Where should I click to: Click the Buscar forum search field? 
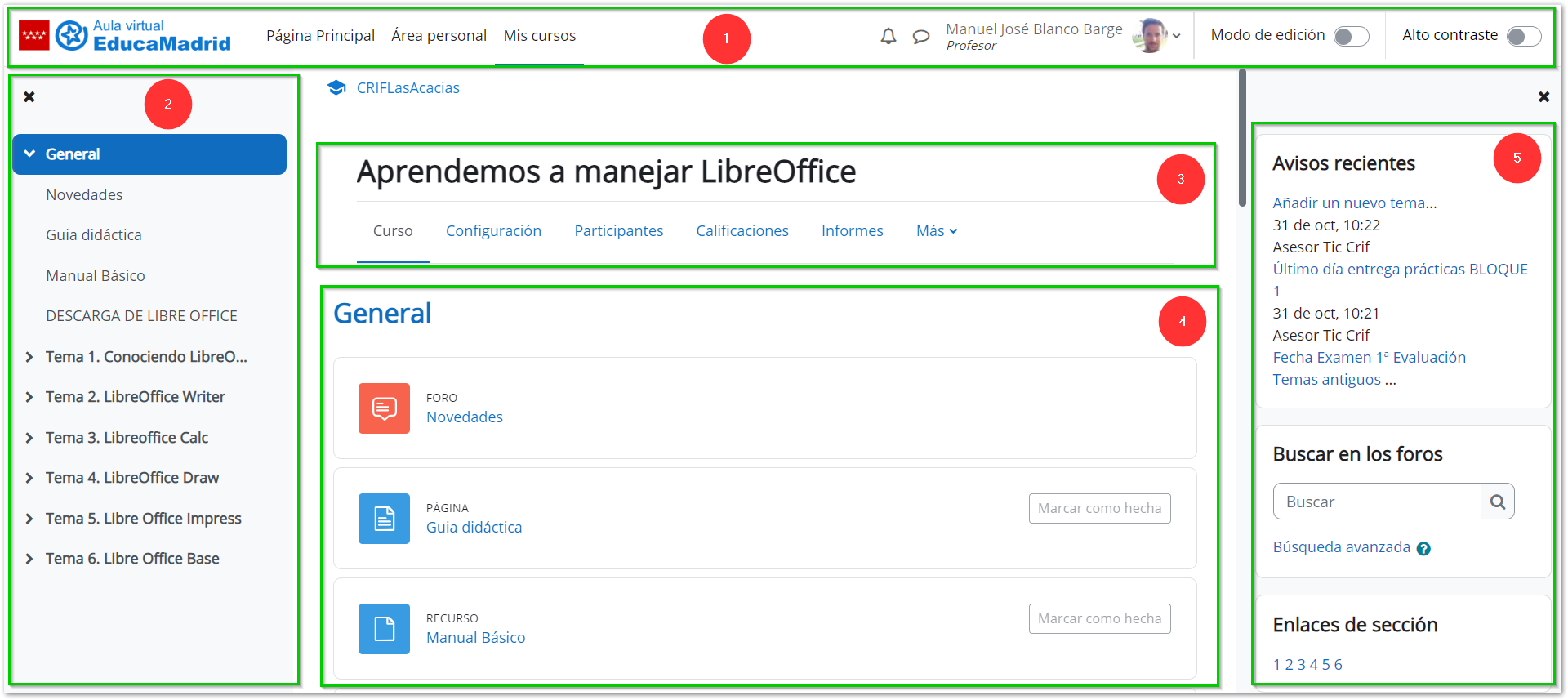1377,502
